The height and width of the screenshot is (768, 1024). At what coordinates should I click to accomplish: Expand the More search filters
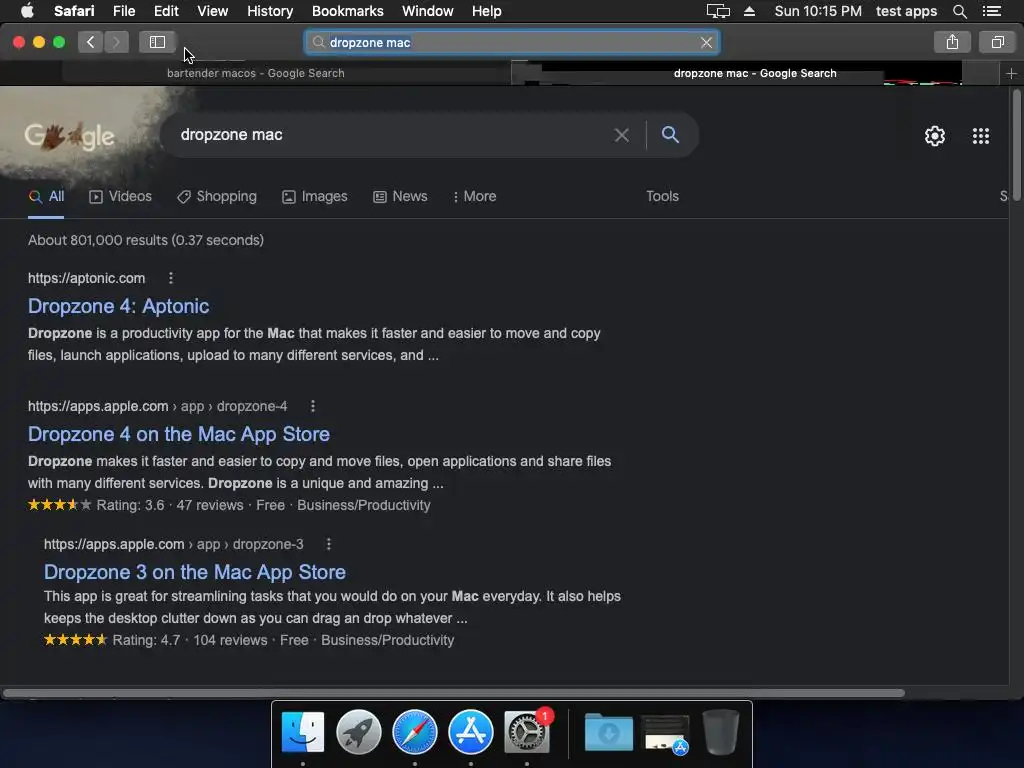coord(475,197)
